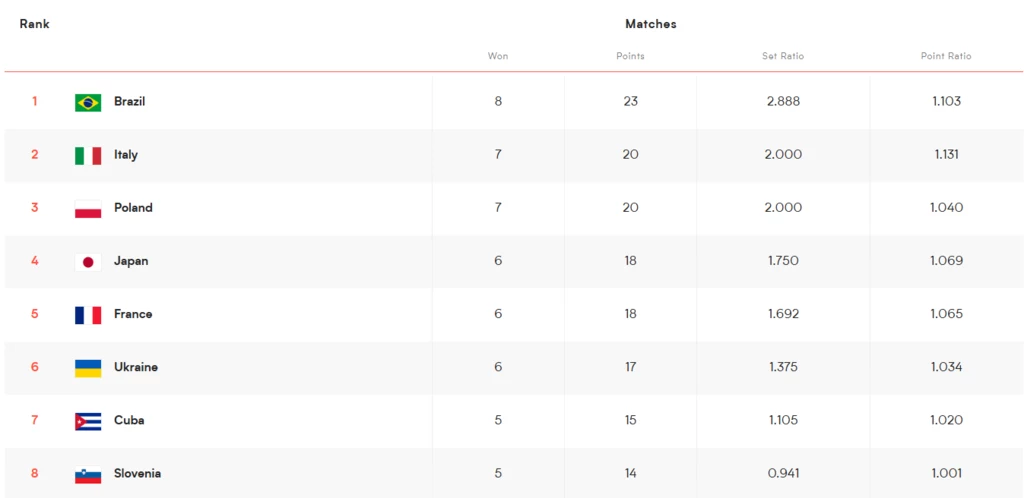Sort by the Set Ratio column header
The height and width of the screenshot is (498, 1024).
point(783,56)
